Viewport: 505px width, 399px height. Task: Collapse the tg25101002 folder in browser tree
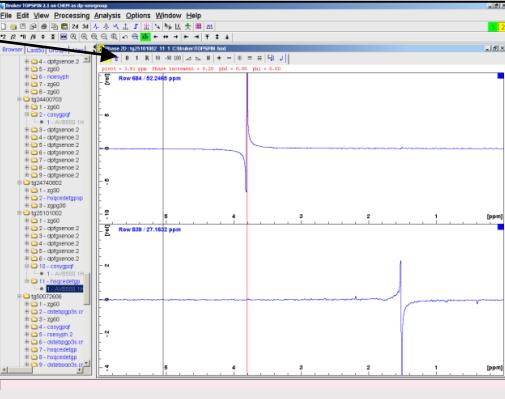pyautogui.click(x=20, y=213)
